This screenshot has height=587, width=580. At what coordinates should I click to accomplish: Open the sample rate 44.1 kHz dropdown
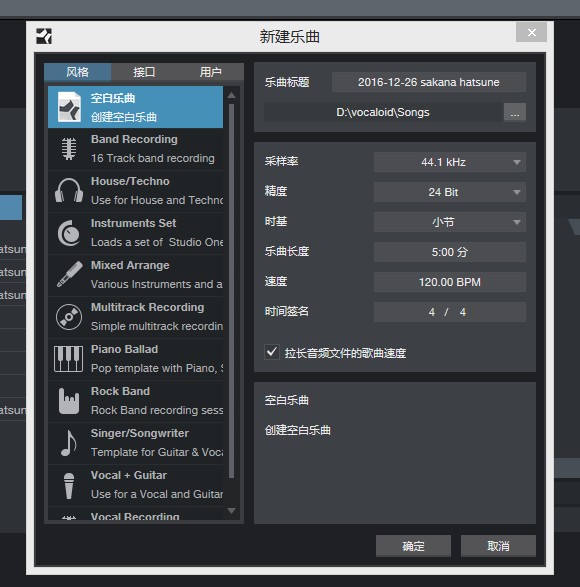450,162
